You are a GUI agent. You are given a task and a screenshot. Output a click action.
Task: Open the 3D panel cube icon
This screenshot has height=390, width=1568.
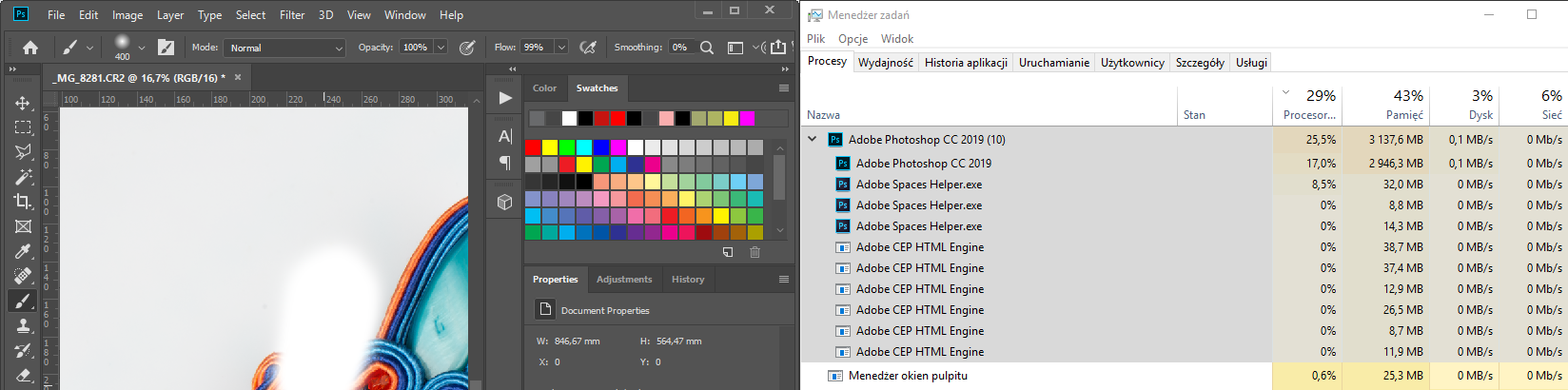(x=505, y=202)
